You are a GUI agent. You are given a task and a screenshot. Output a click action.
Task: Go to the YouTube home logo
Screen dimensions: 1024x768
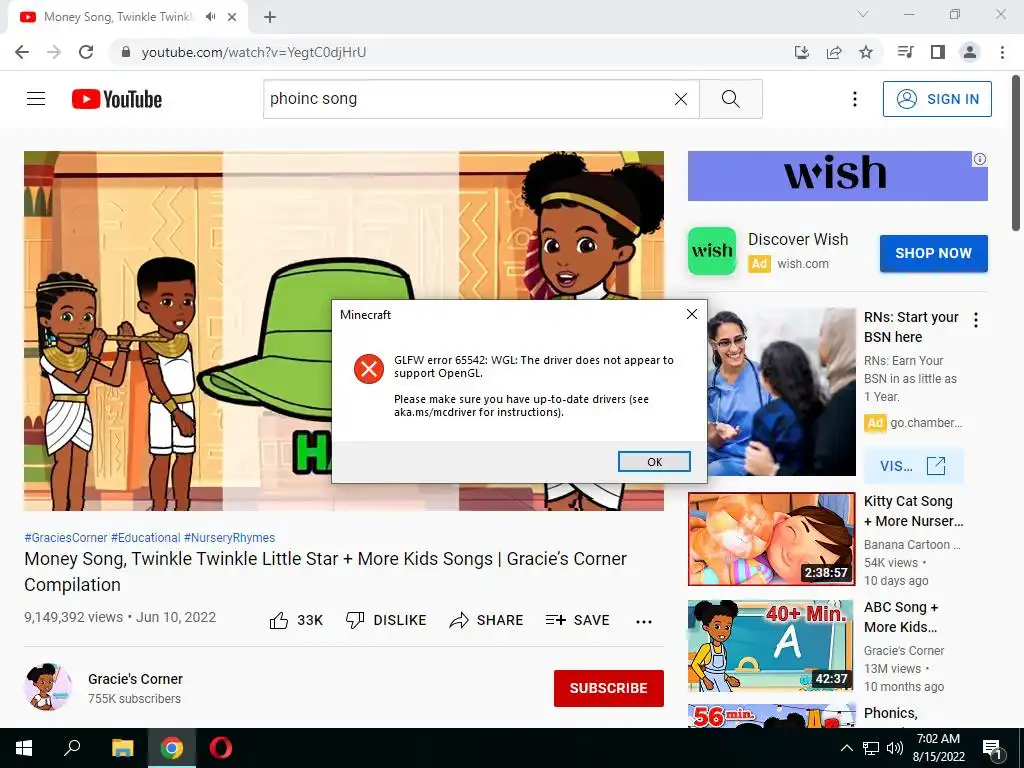tap(117, 99)
